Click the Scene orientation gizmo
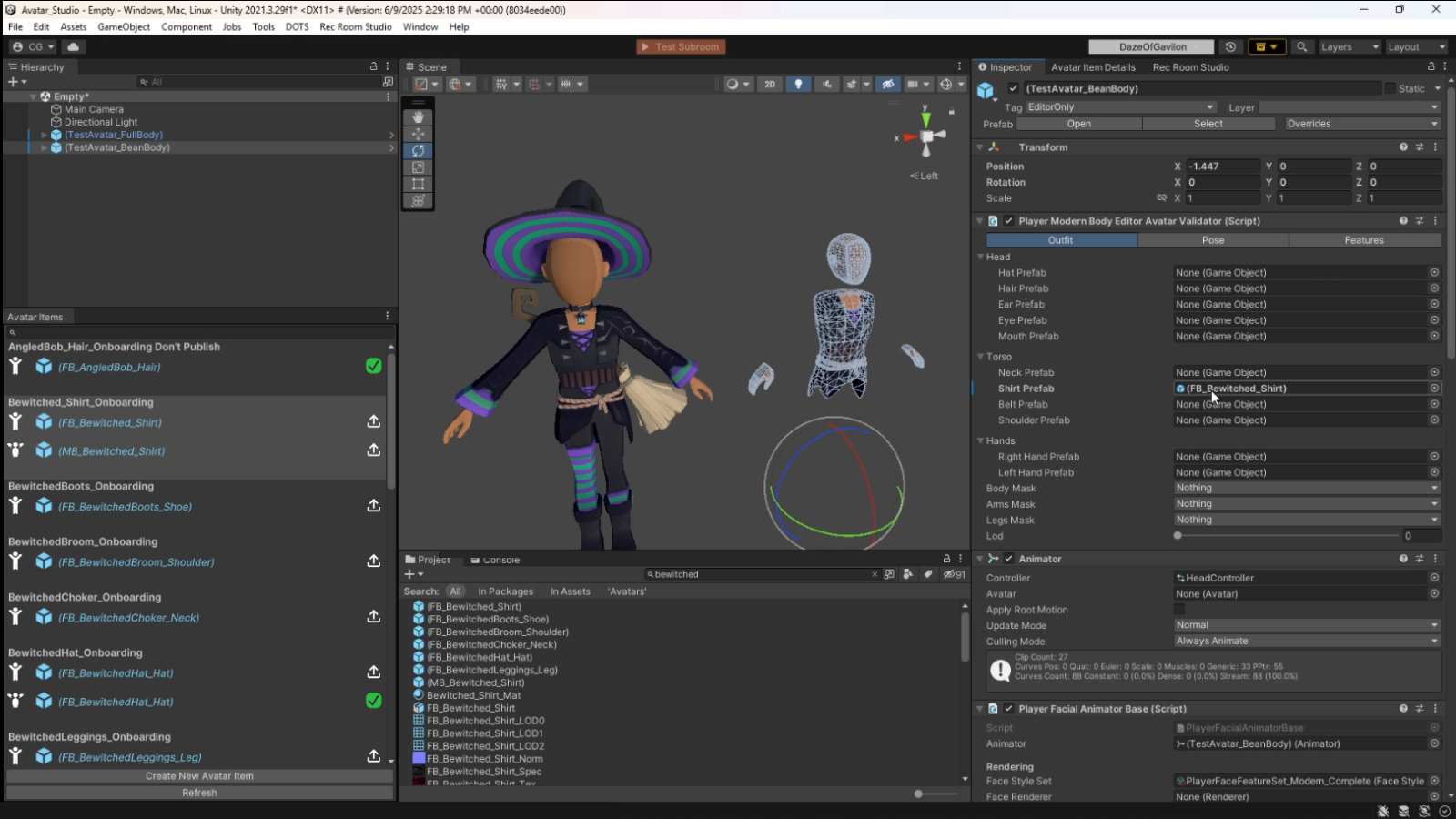This screenshot has width=1456, height=819. coord(925,137)
